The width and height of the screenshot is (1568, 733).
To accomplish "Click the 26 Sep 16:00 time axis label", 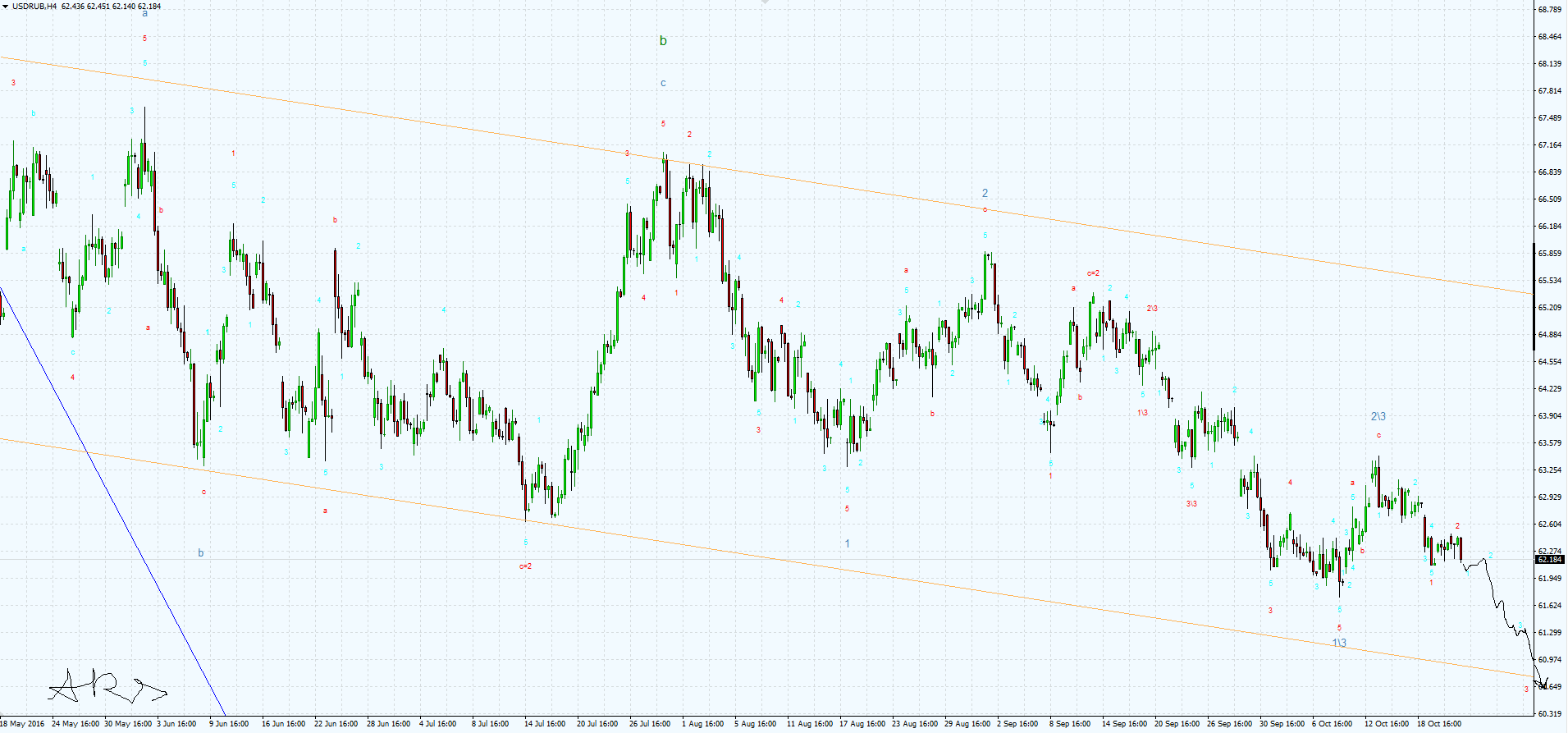I will pos(1229,724).
